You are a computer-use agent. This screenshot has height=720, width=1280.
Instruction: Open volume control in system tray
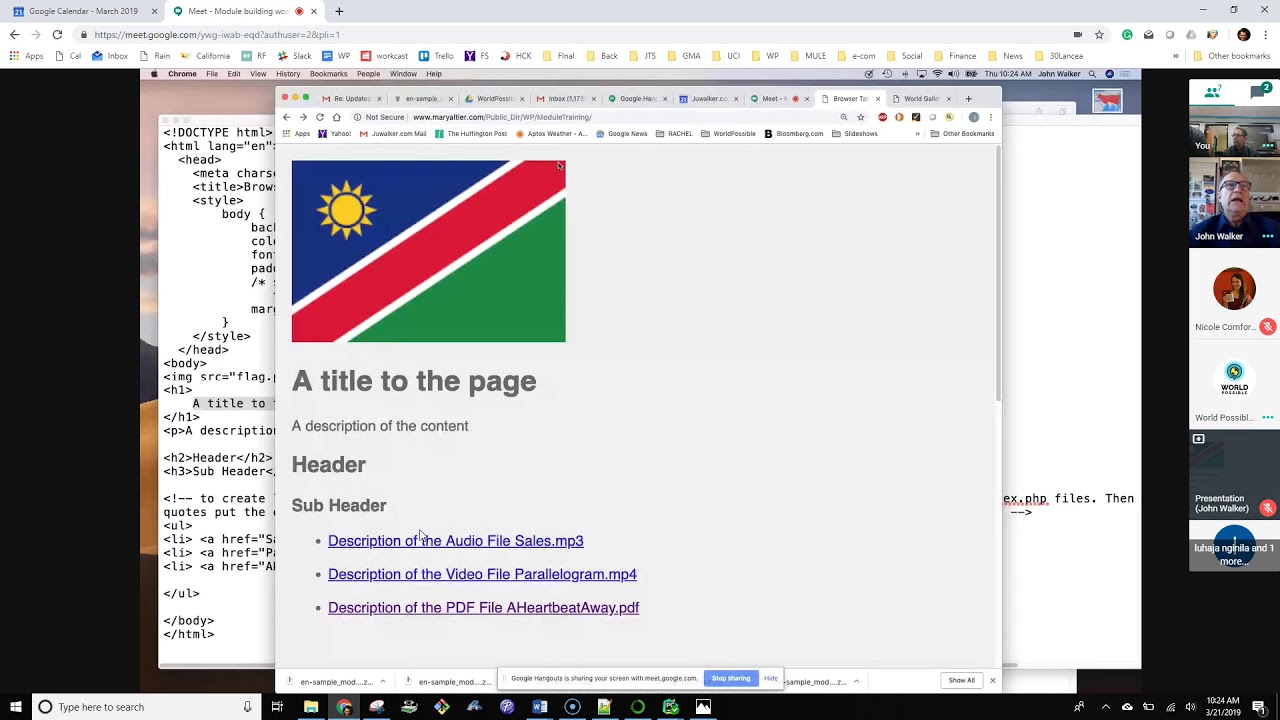[x=1190, y=707]
